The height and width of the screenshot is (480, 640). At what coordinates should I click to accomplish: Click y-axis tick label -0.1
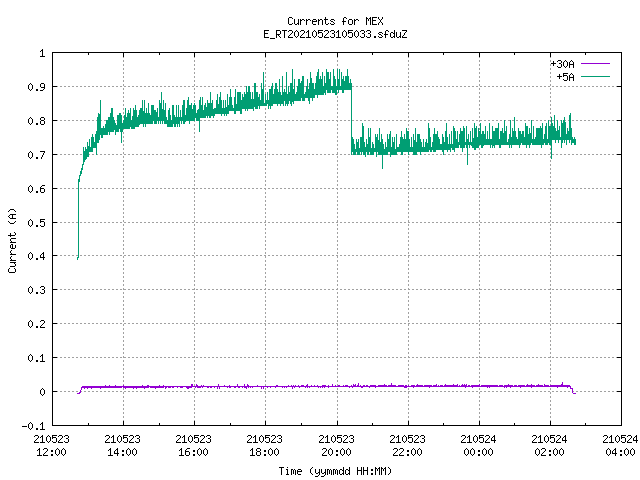pyautogui.click(x=33, y=426)
